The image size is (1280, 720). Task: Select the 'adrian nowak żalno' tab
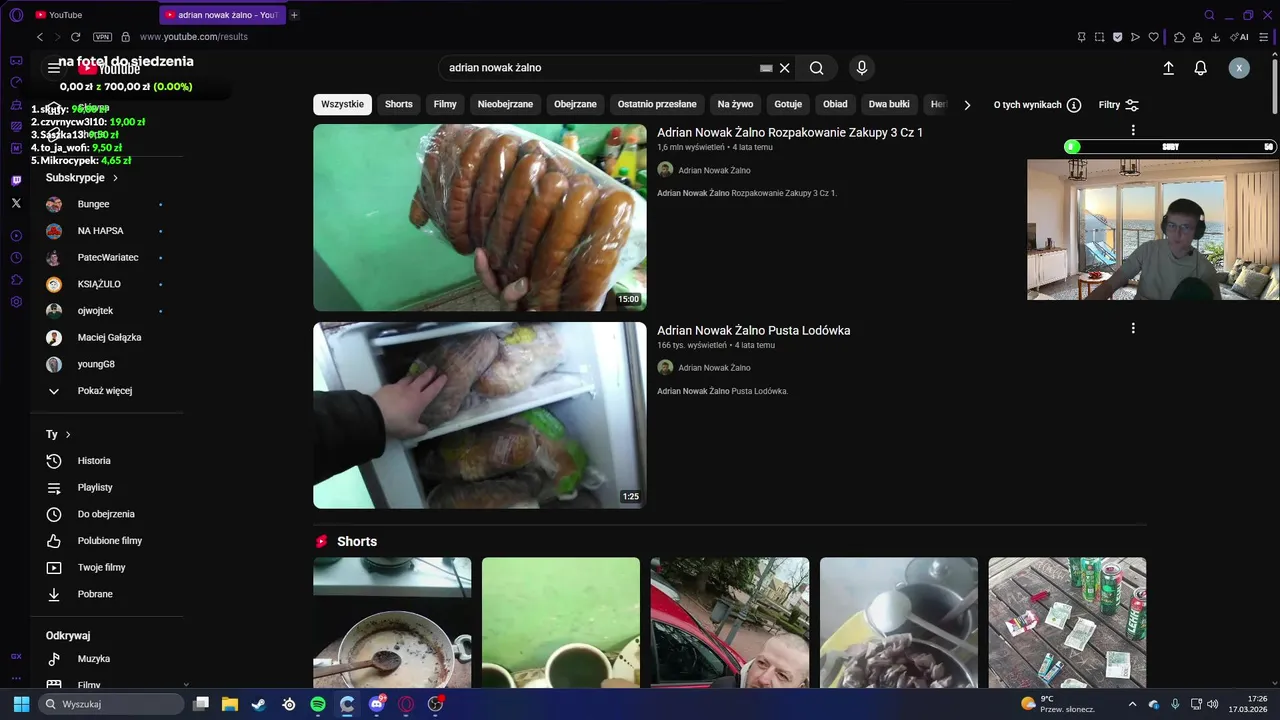pyautogui.click(x=222, y=15)
